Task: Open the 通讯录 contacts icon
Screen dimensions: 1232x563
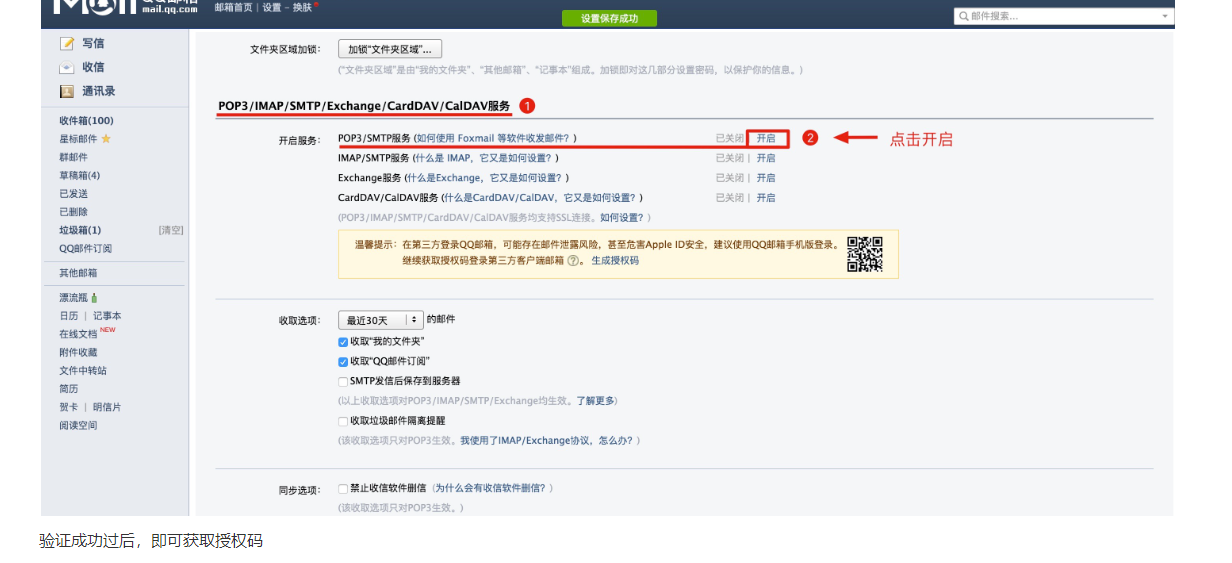Action: (x=67, y=92)
